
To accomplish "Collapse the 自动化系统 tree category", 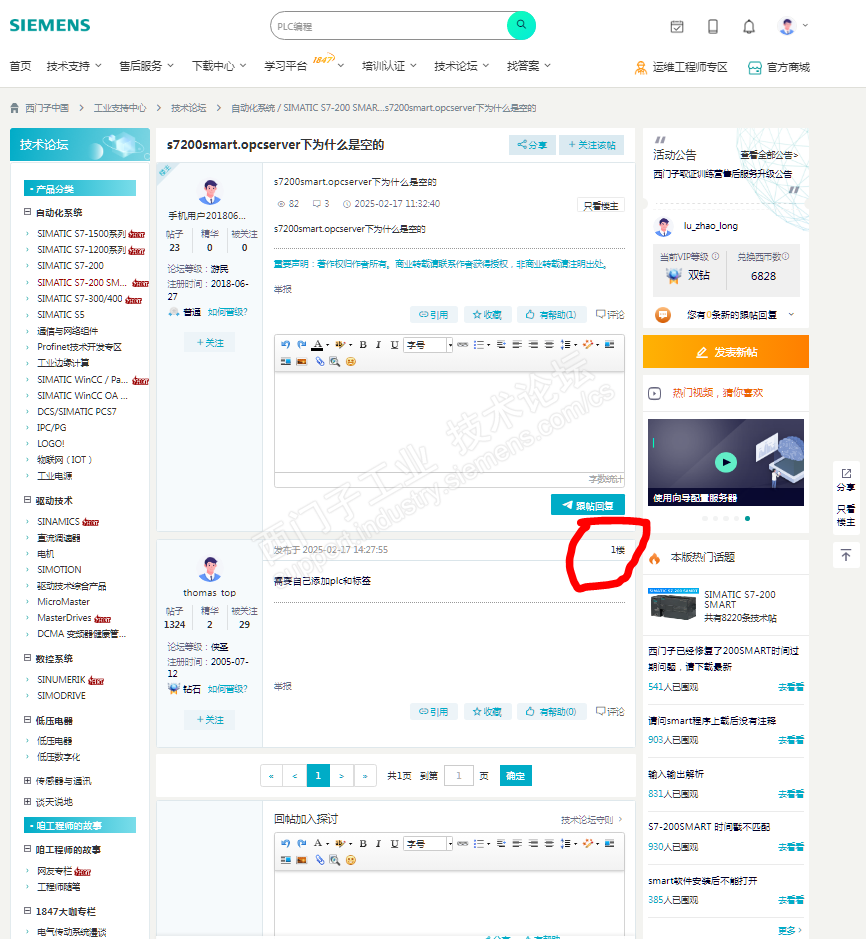I will coord(28,212).
